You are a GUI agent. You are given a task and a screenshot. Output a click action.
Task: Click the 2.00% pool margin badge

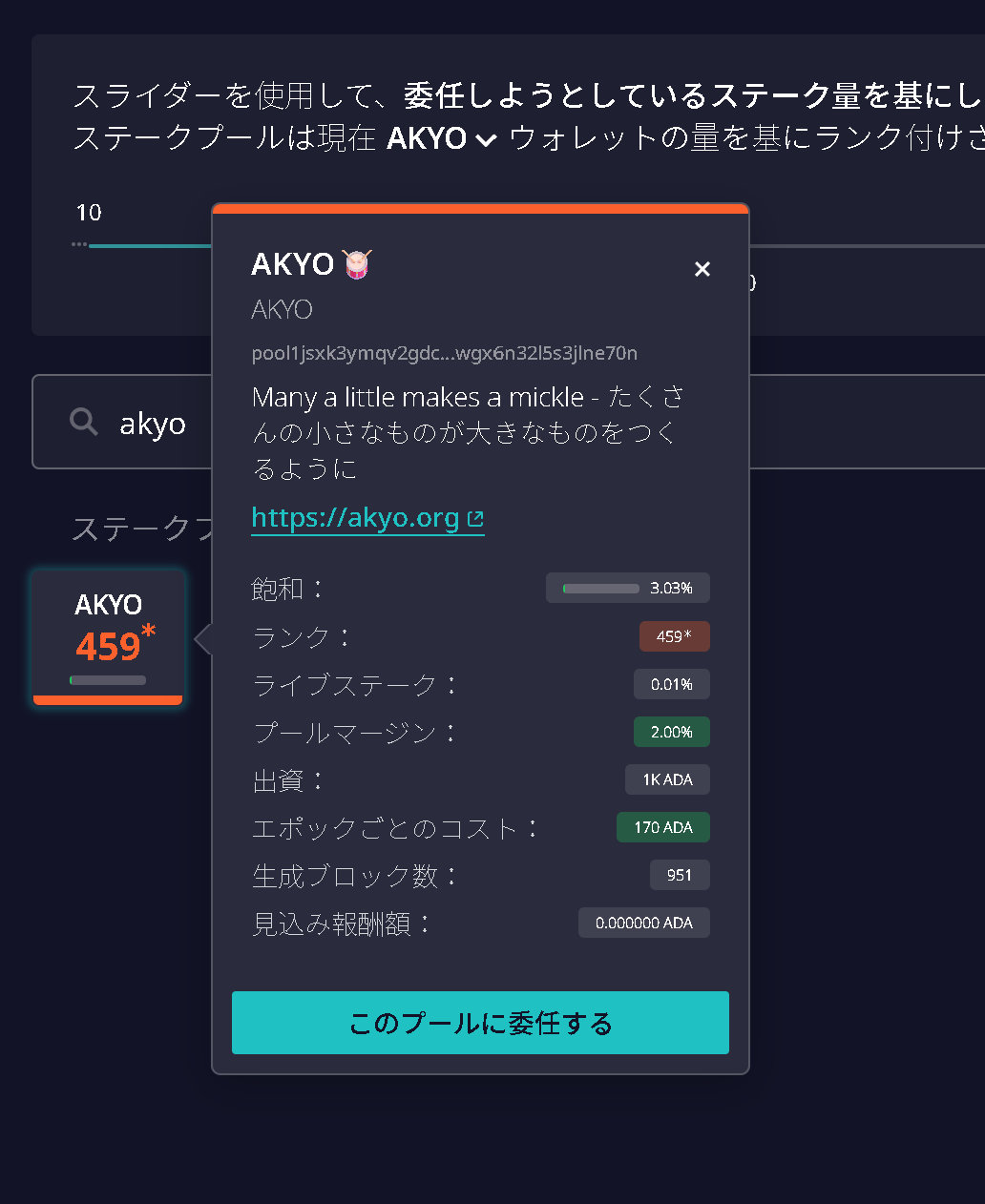[672, 732]
